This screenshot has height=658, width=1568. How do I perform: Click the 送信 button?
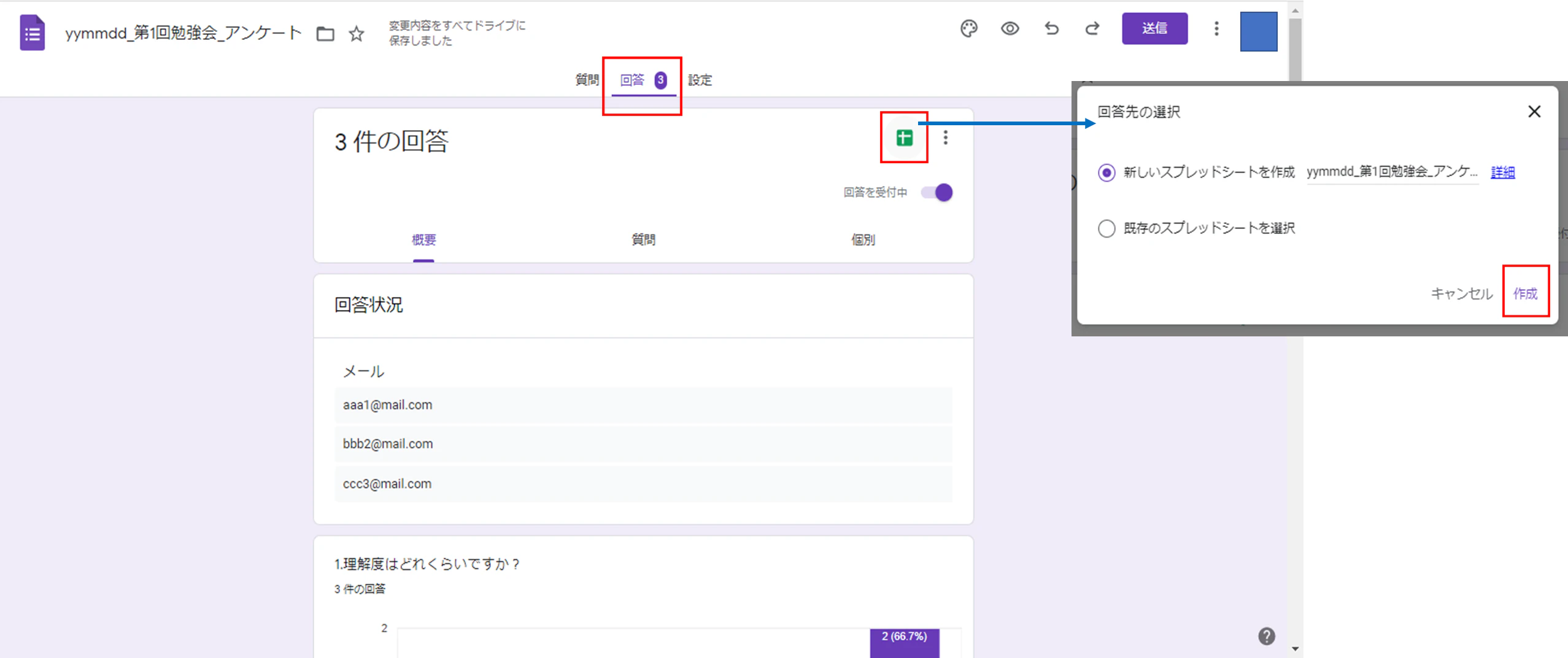pyautogui.click(x=1154, y=28)
